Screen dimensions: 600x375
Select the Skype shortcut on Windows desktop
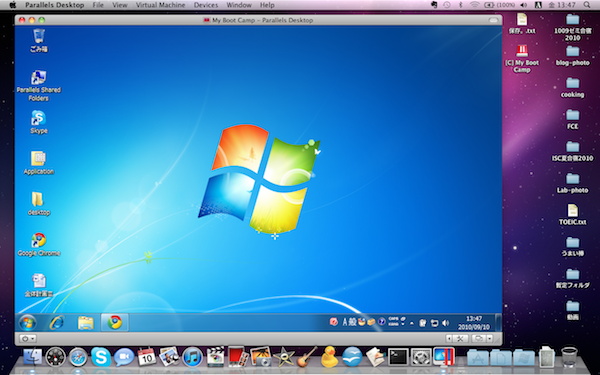pyautogui.click(x=39, y=122)
